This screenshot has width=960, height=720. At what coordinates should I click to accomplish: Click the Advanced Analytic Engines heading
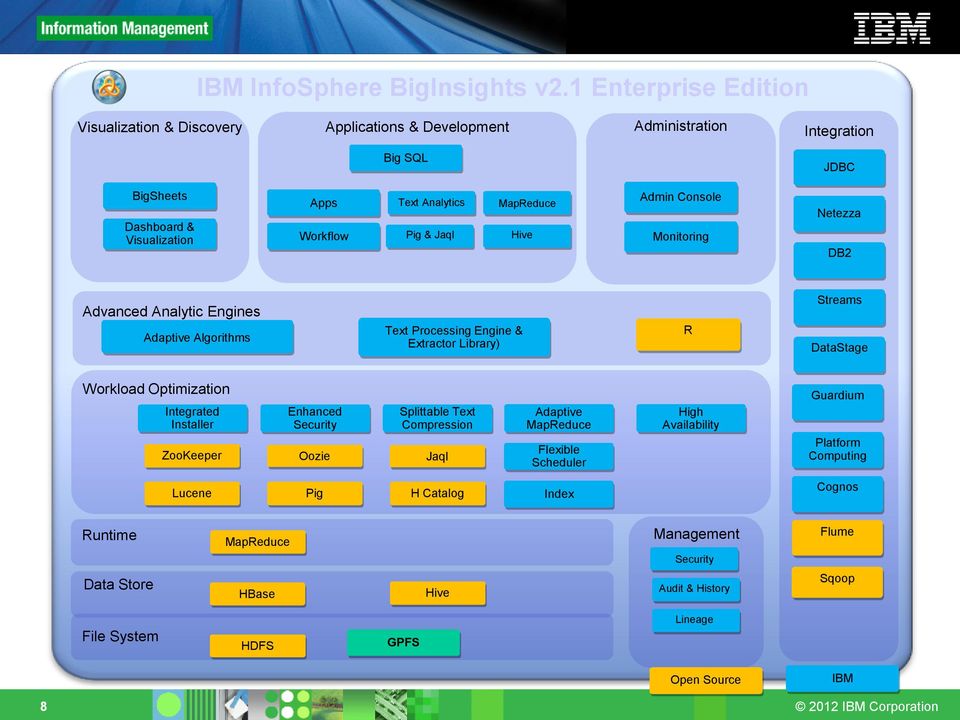pyautogui.click(x=171, y=312)
